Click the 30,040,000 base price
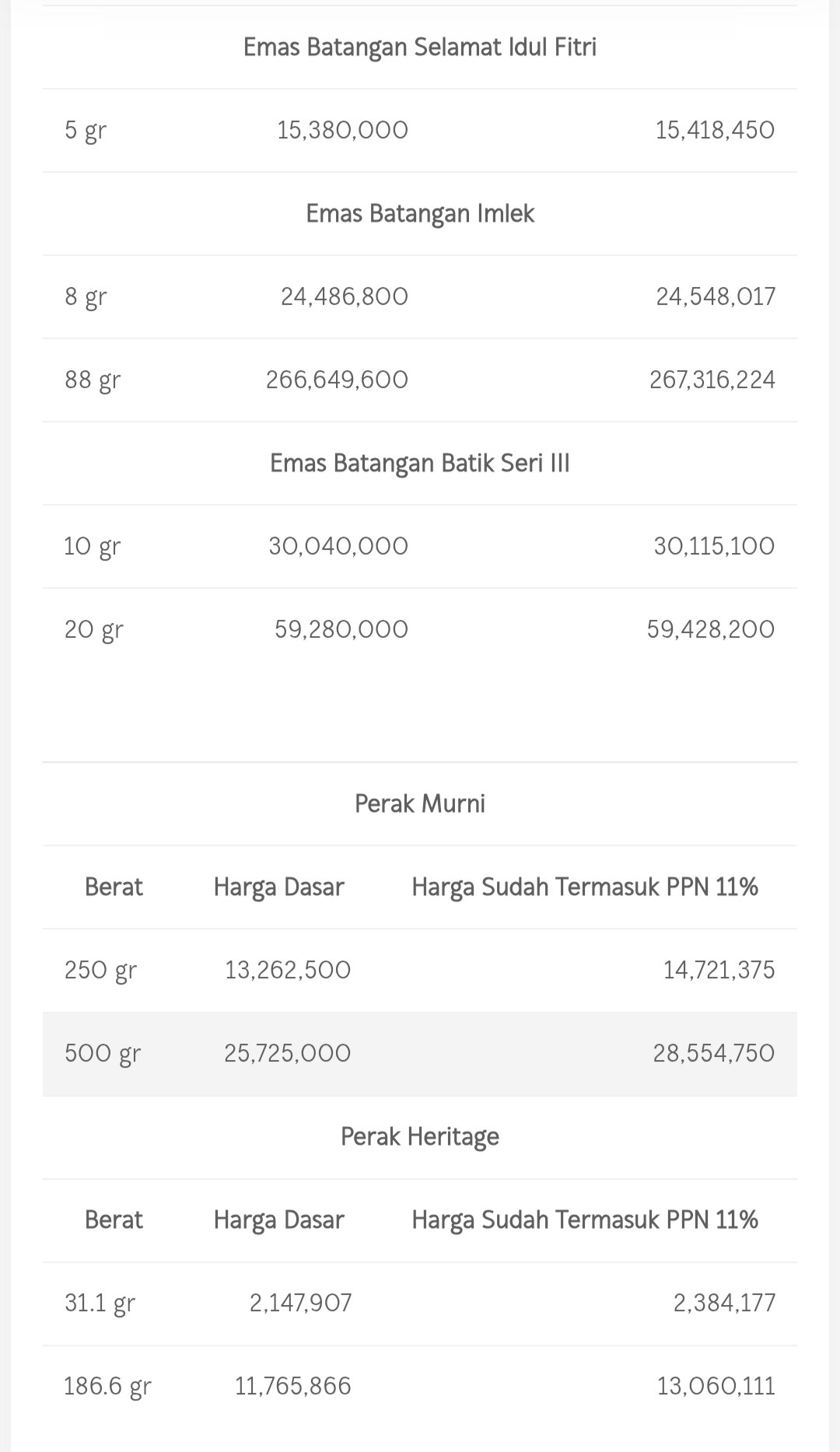This screenshot has width=840, height=1452. [x=338, y=546]
